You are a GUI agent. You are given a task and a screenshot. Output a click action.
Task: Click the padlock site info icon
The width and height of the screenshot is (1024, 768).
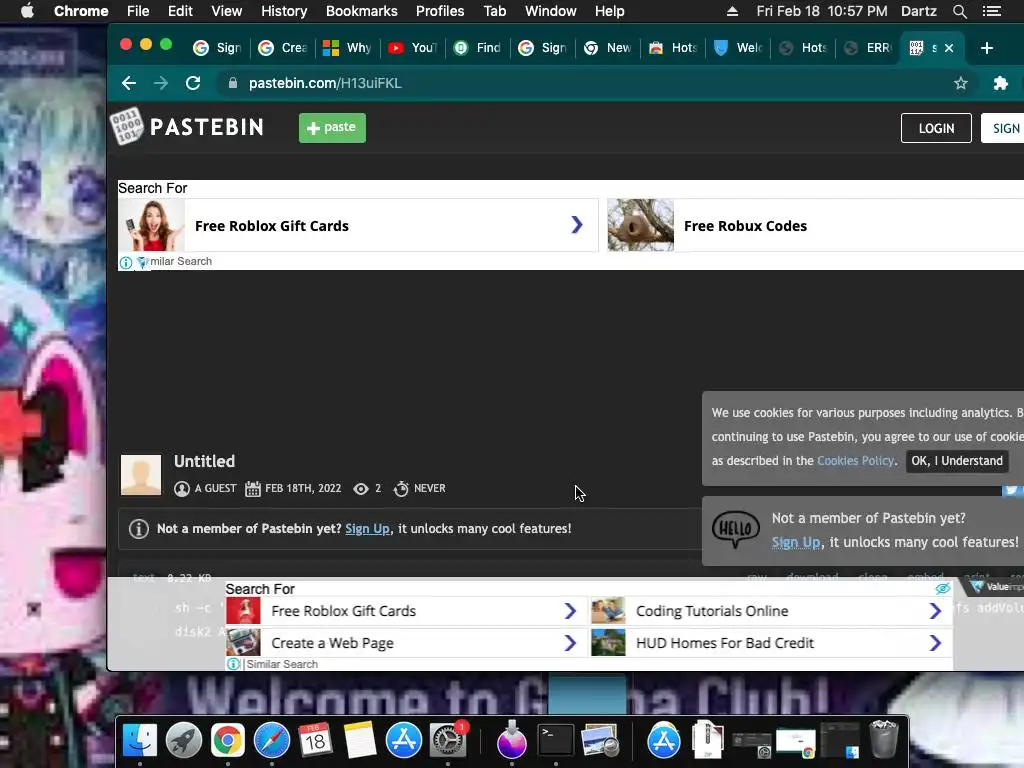(232, 83)
